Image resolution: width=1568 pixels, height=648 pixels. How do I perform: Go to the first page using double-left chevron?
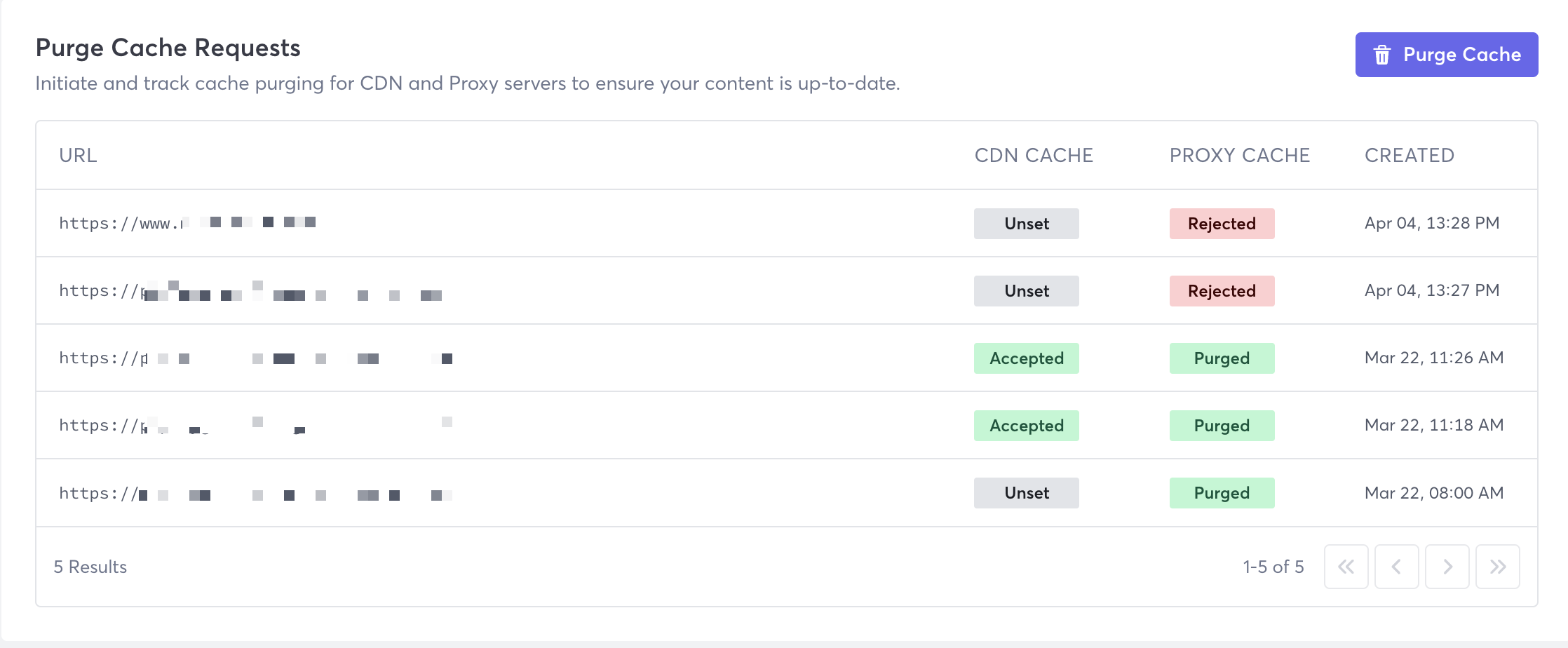(1346, 566)
